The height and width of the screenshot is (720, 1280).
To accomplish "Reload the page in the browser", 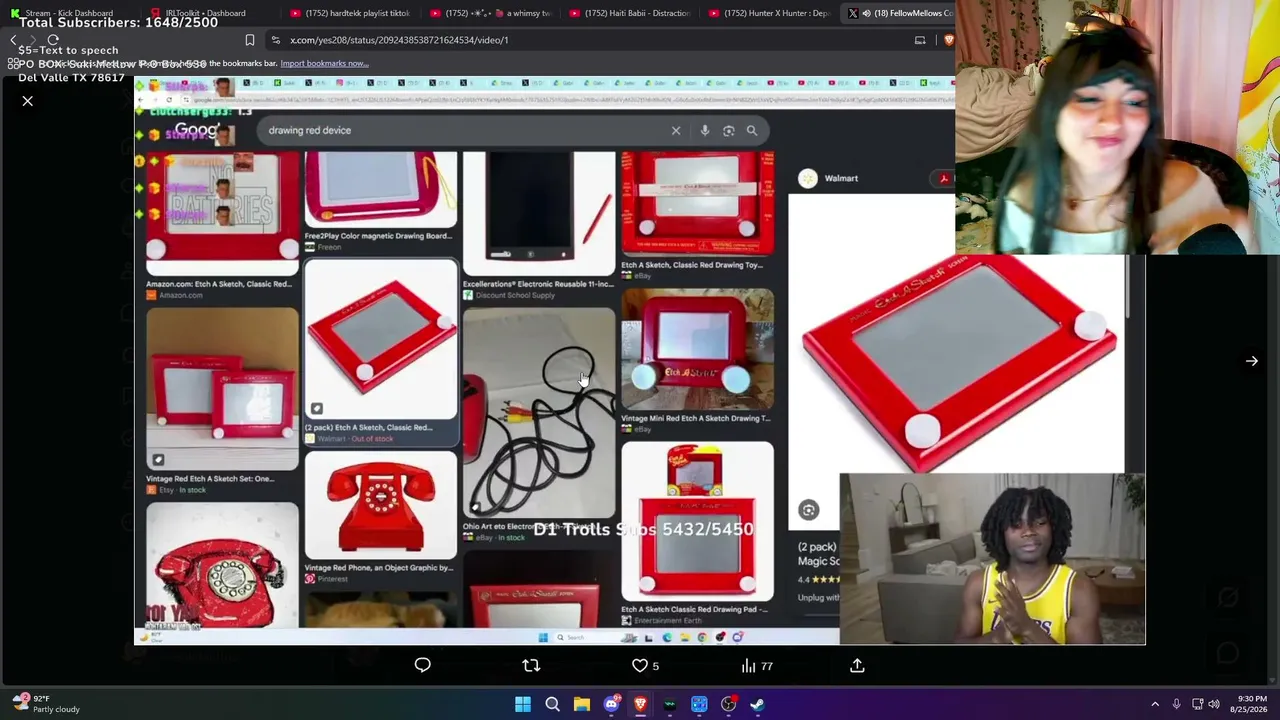I will [x=53, y=40].
